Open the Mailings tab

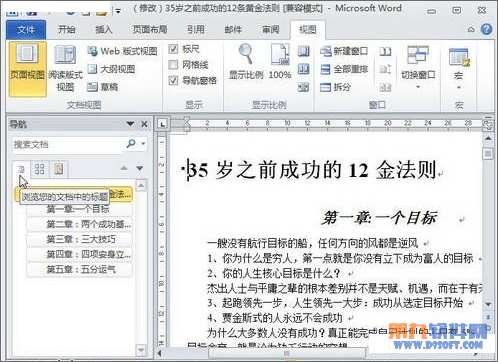[x=233, y=30]
